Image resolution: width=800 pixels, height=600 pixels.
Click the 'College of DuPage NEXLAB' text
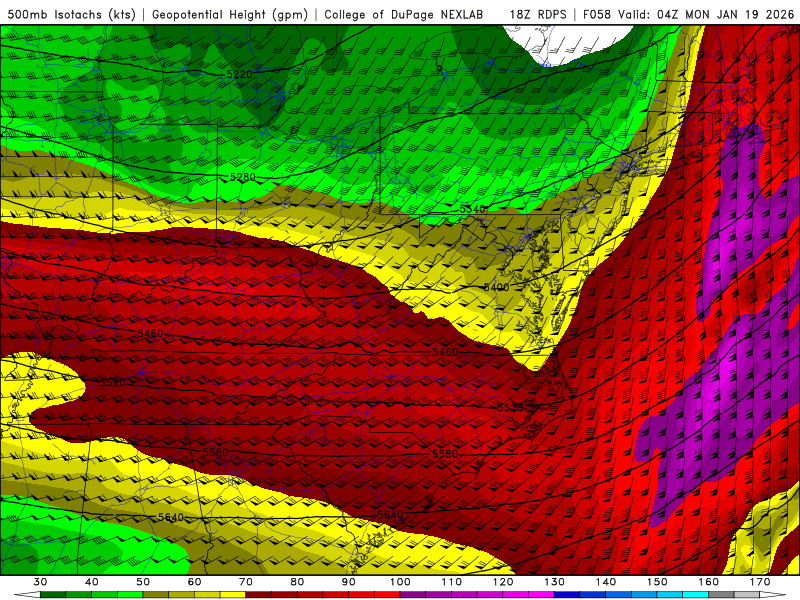point(403,14)
